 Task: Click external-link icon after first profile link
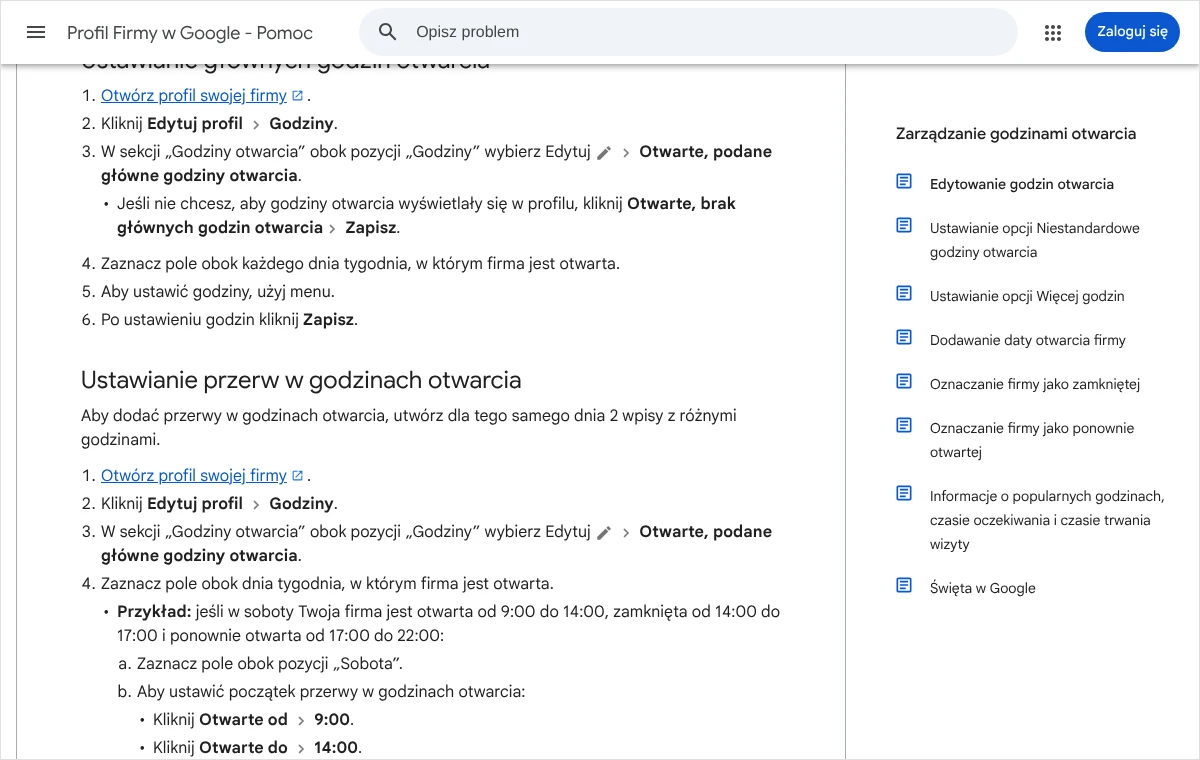(297, 96)
